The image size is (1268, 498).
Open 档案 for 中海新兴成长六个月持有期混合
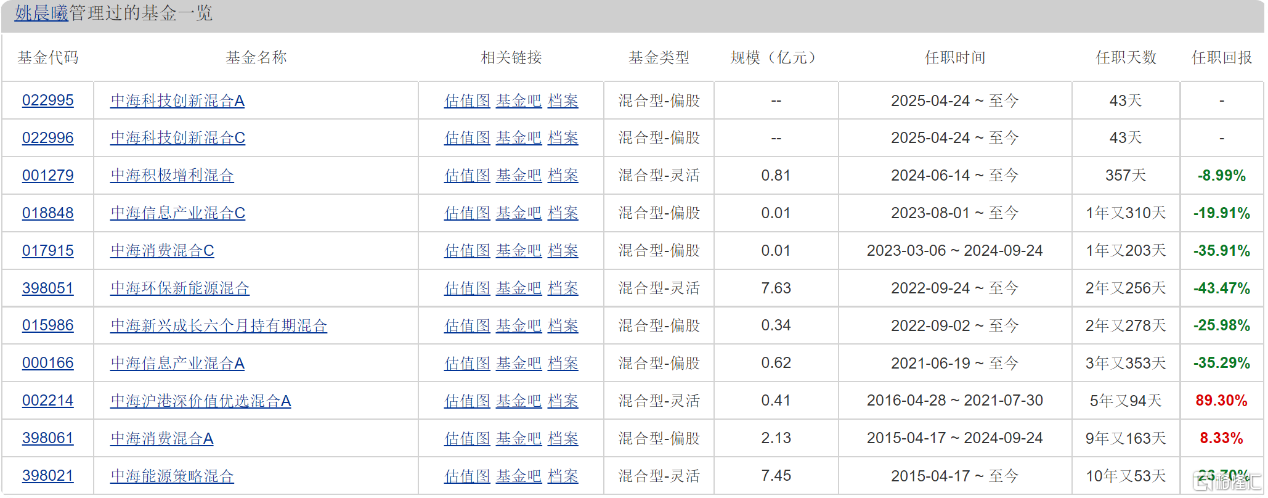point(563,326)
